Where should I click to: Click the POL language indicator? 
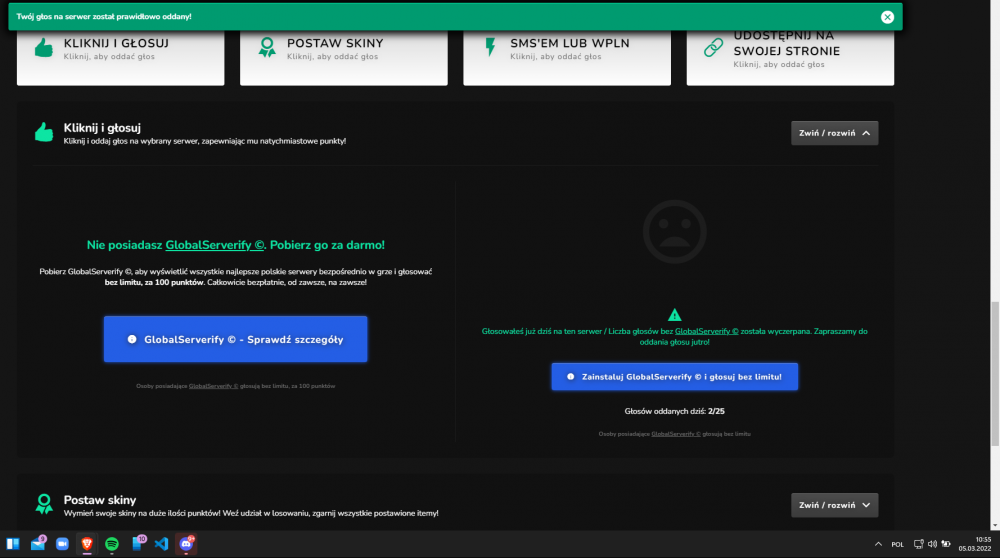897,545
